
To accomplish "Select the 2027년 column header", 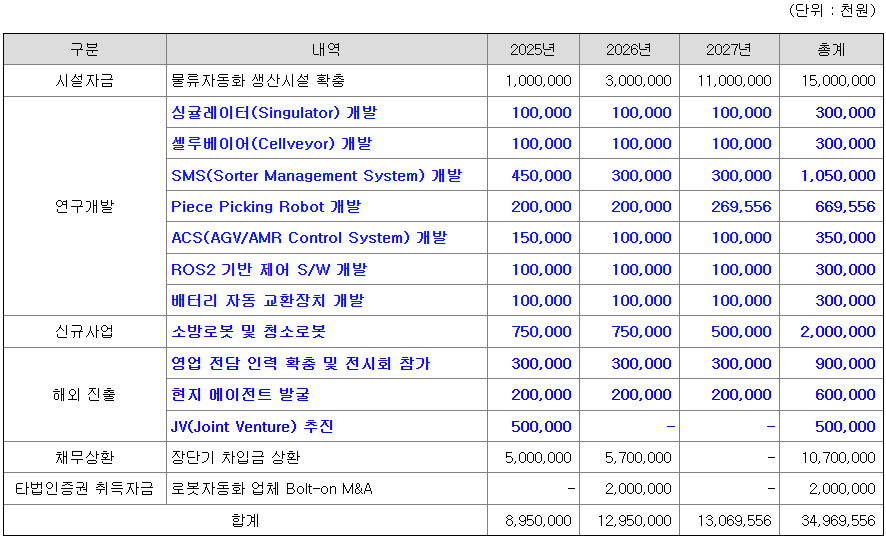I will coord(729,50).
